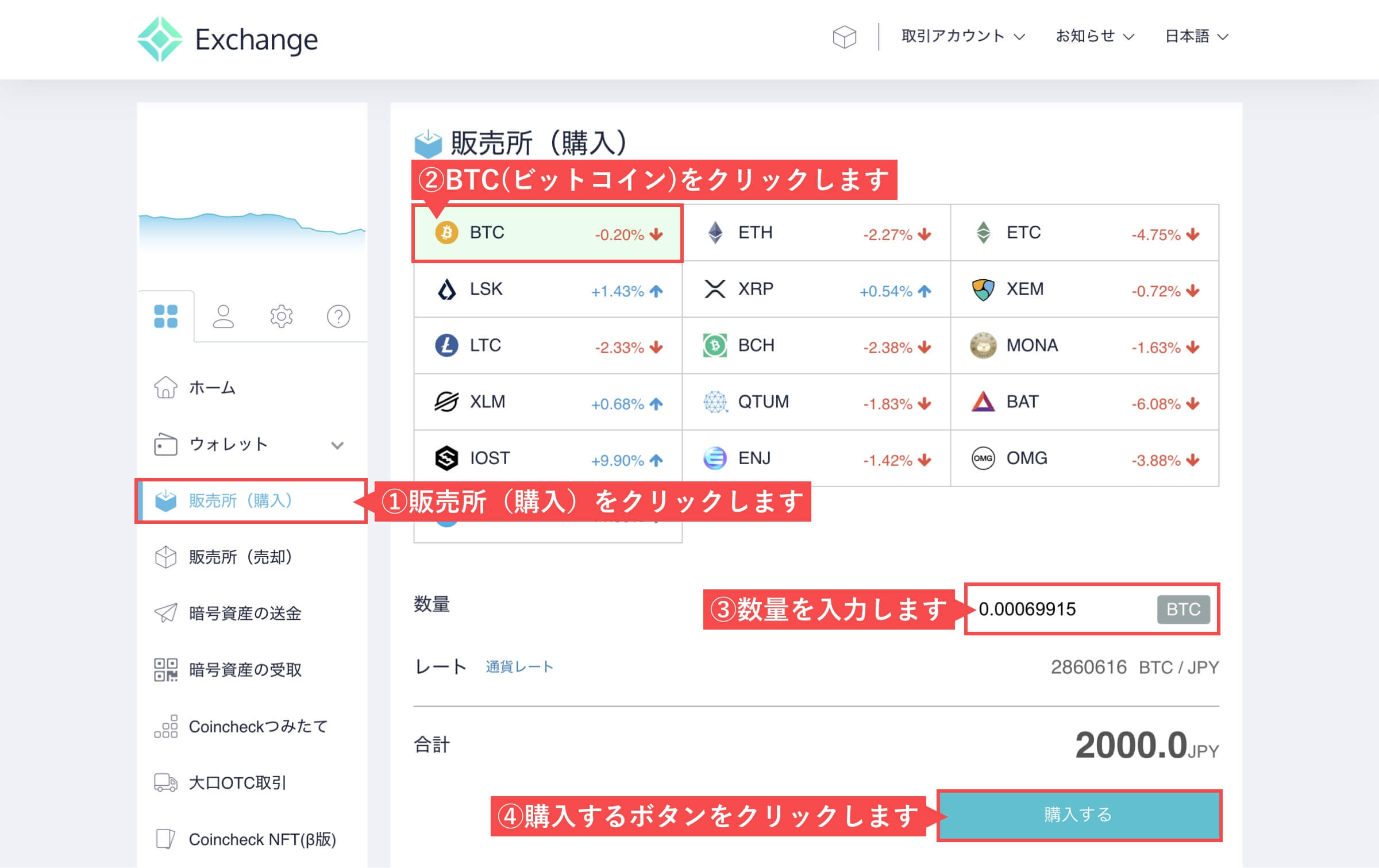Select the LSK coin cell

pos(548,290)
